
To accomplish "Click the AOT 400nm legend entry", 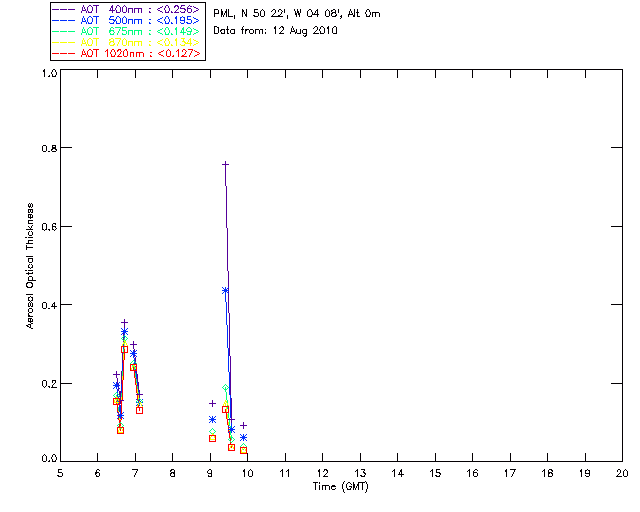I will [x=126, y=9].
